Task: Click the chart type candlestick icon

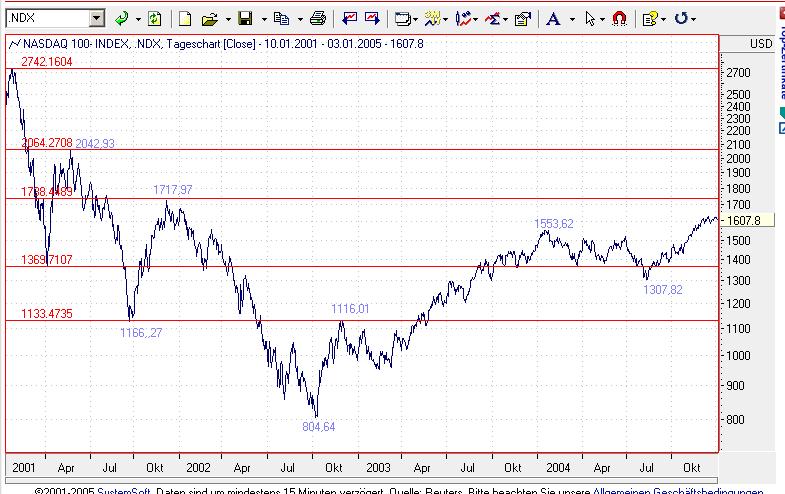Action: pyautogui.click(x=463, y=19)
